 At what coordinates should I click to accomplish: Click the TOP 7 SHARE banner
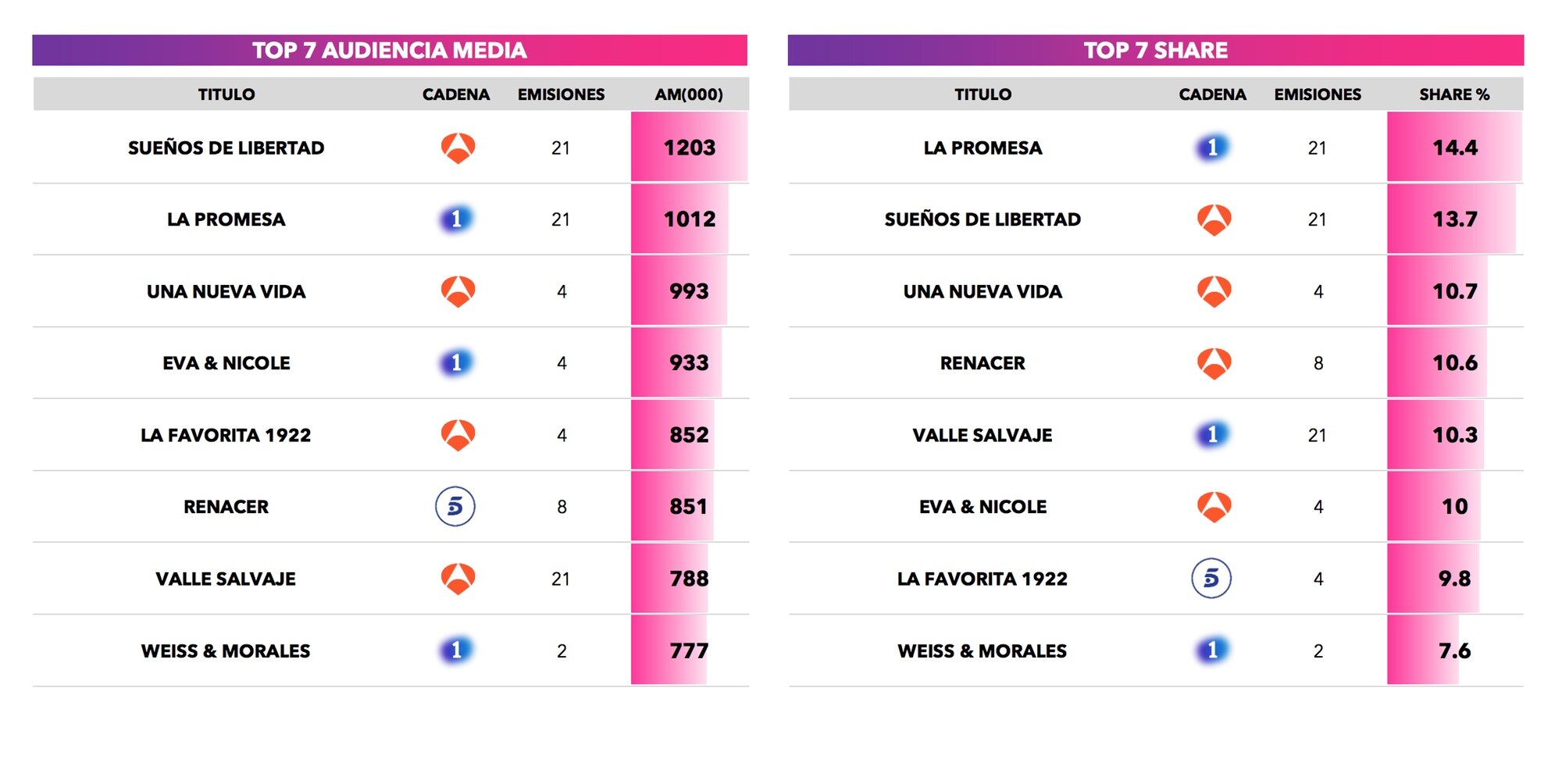pyautogui.click(x=1156, y=50)
